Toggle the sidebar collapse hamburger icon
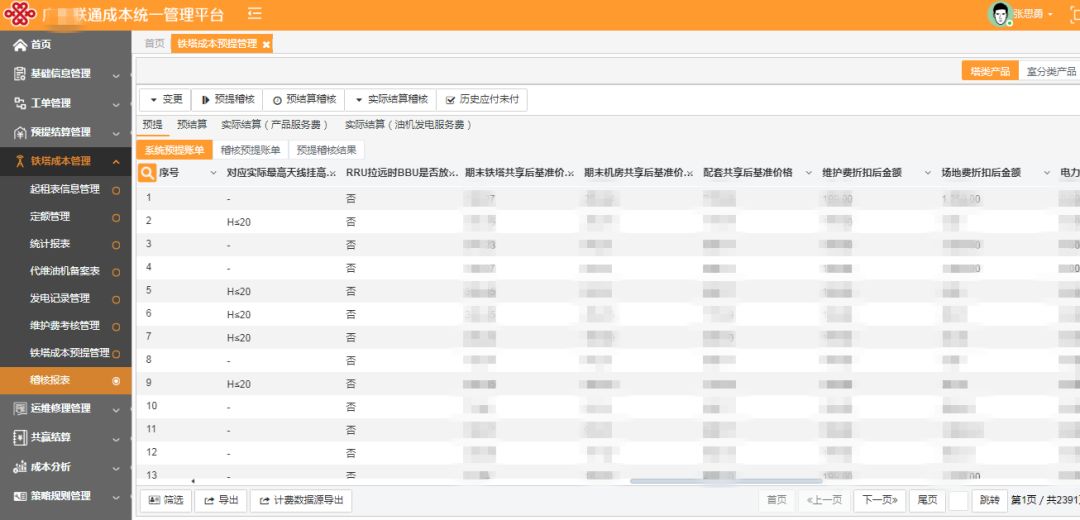 point(254,14)
